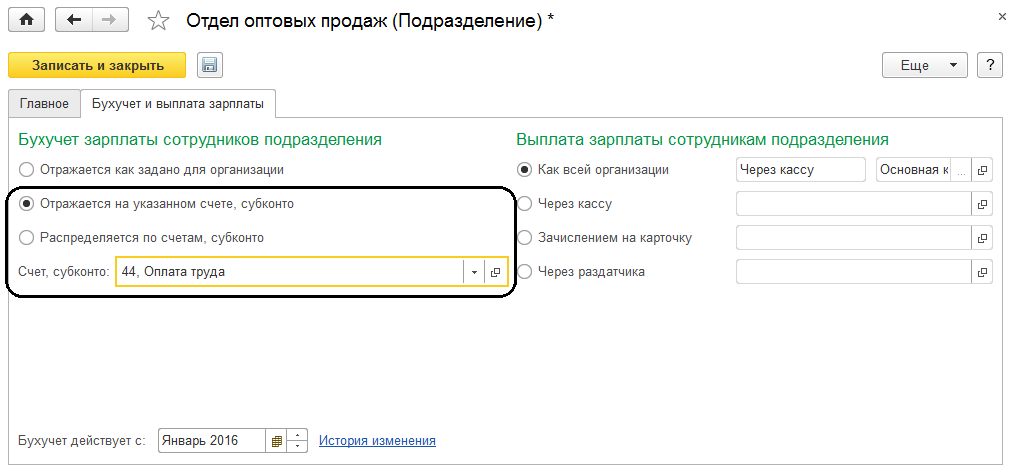Click the Зачислением на карточку input field
The image size is (1016, 470).
853,238
